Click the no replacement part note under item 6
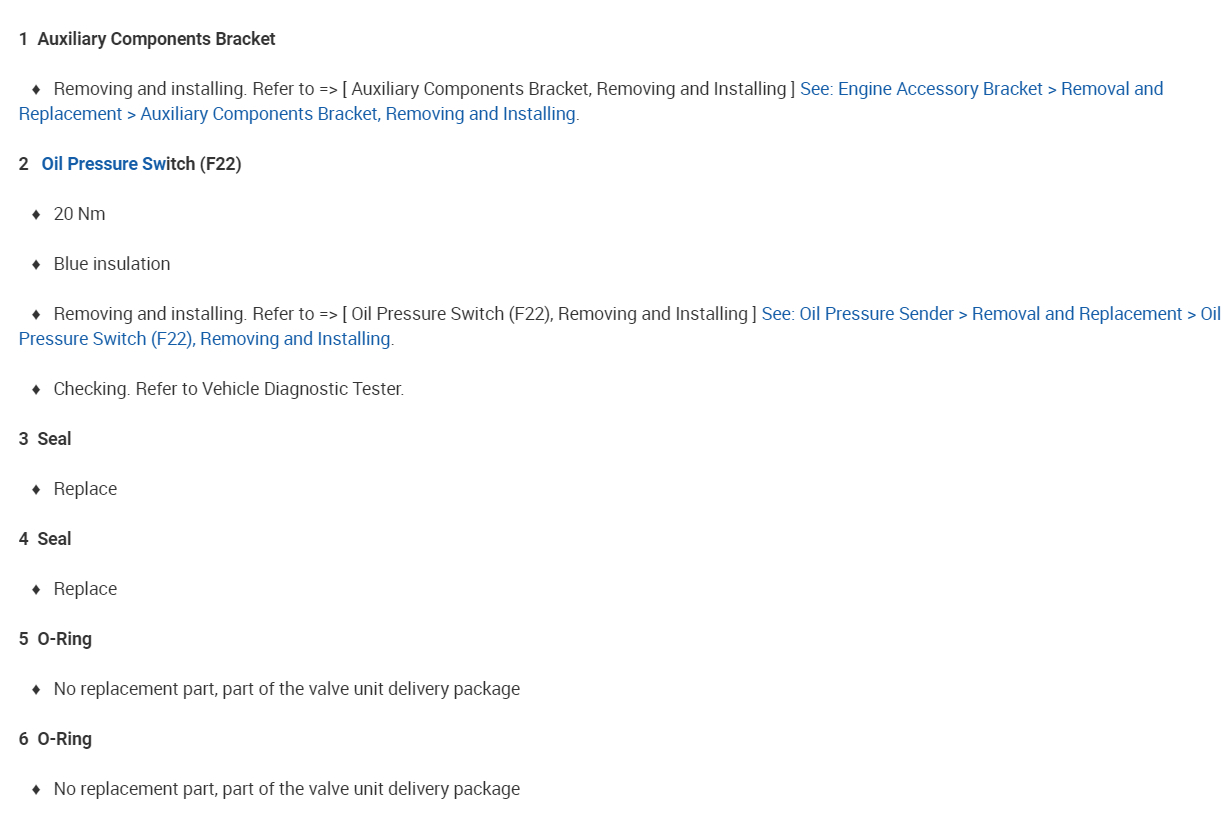Image resolution: width=1227 pixels, height=814 pixels. [286, 789]
